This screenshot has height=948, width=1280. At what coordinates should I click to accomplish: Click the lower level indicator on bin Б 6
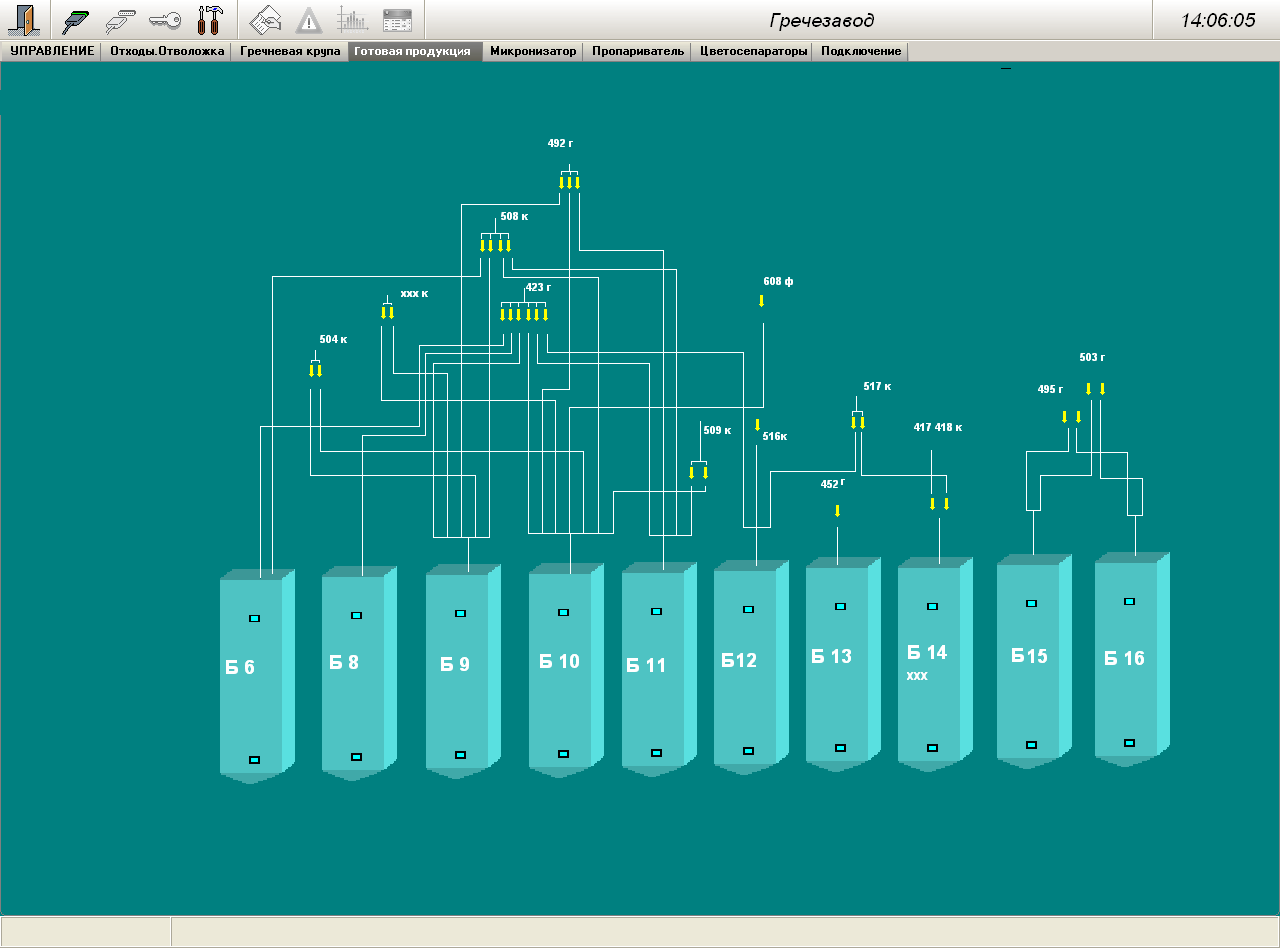tap(254, 760)
